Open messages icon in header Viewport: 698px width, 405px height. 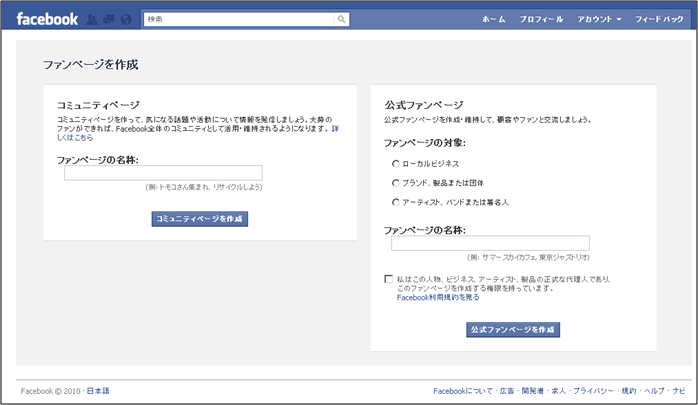click(109, 20)
